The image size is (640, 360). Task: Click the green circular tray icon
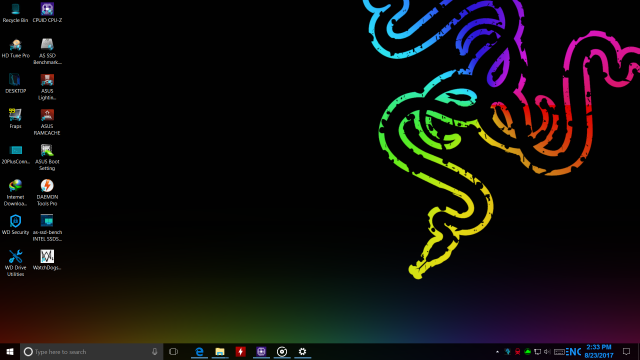pos(527,351)
